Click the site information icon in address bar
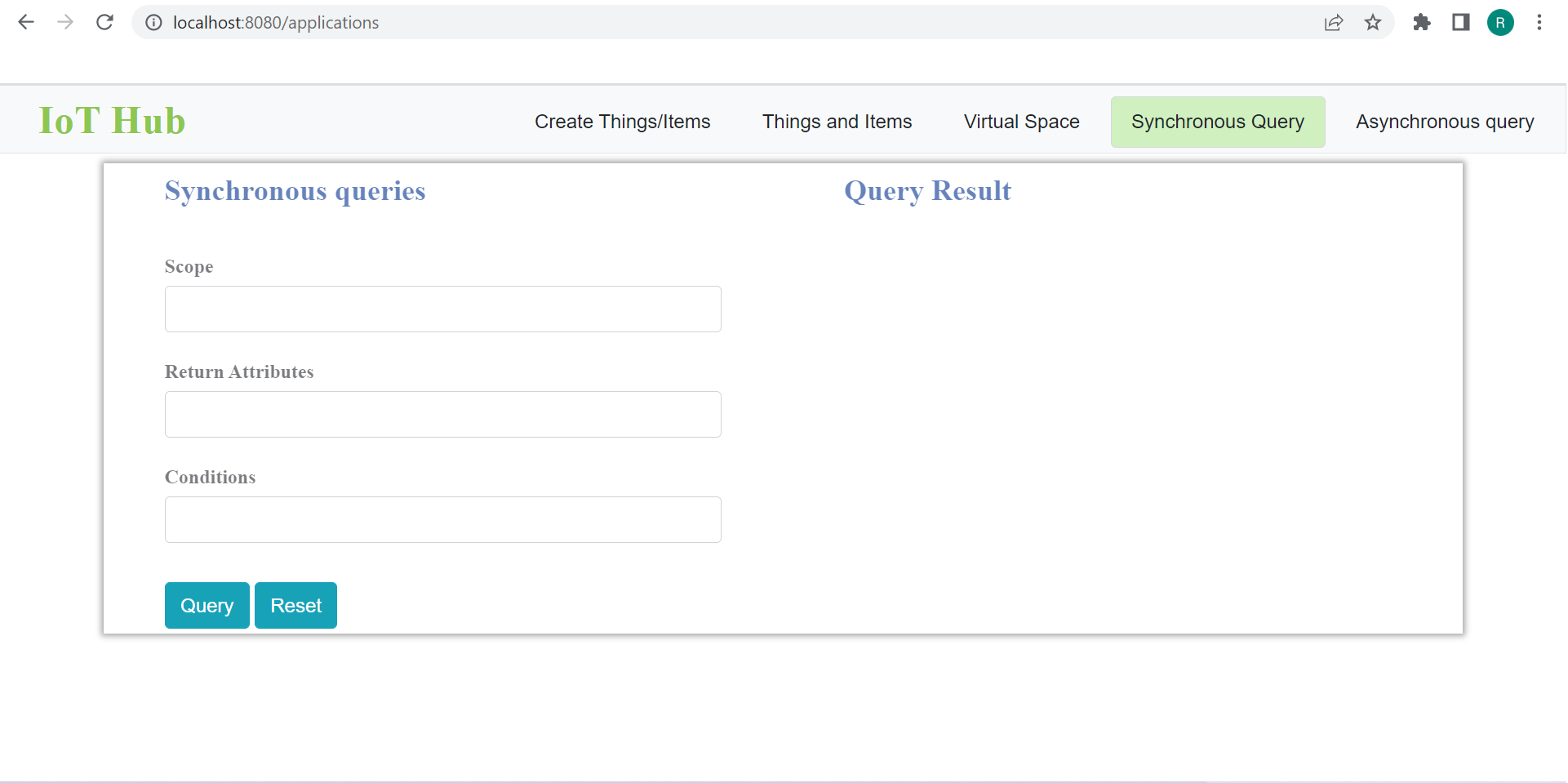Viewport: 1568px width, 783px height. click(x=153, y=23)
